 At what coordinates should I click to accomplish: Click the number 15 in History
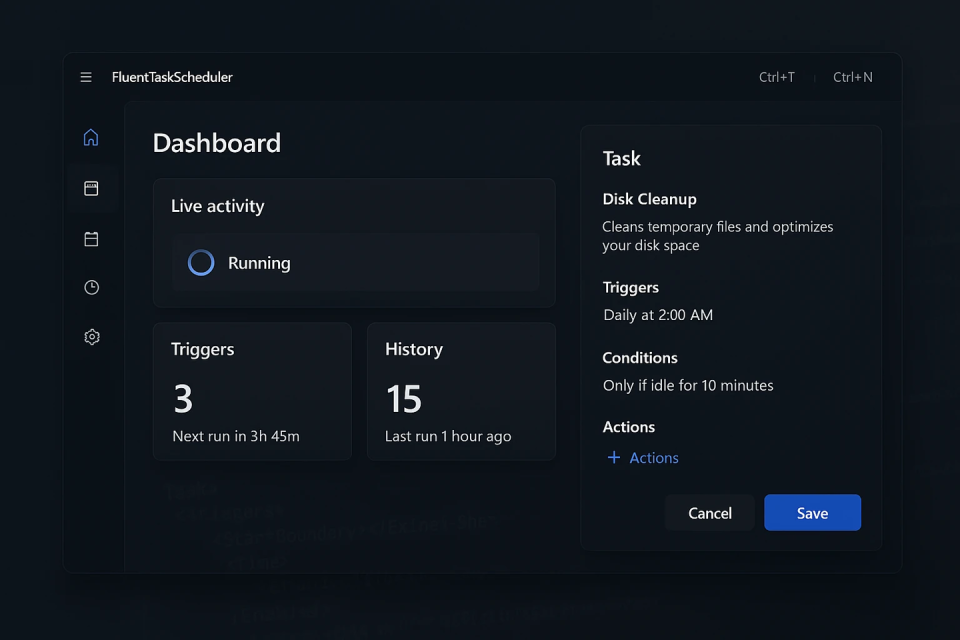(x=403, y=399)
